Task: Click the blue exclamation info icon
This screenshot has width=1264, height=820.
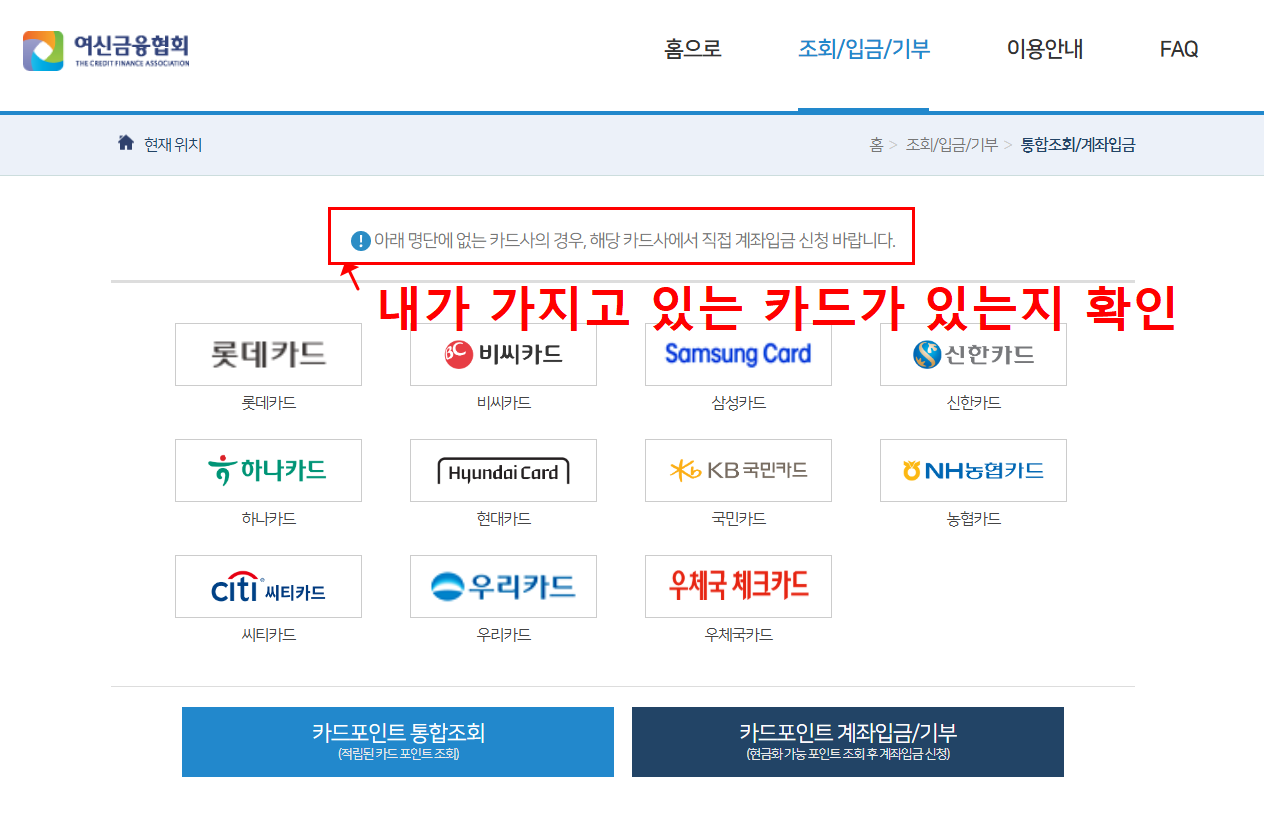Action: click(x=360, y=241)
